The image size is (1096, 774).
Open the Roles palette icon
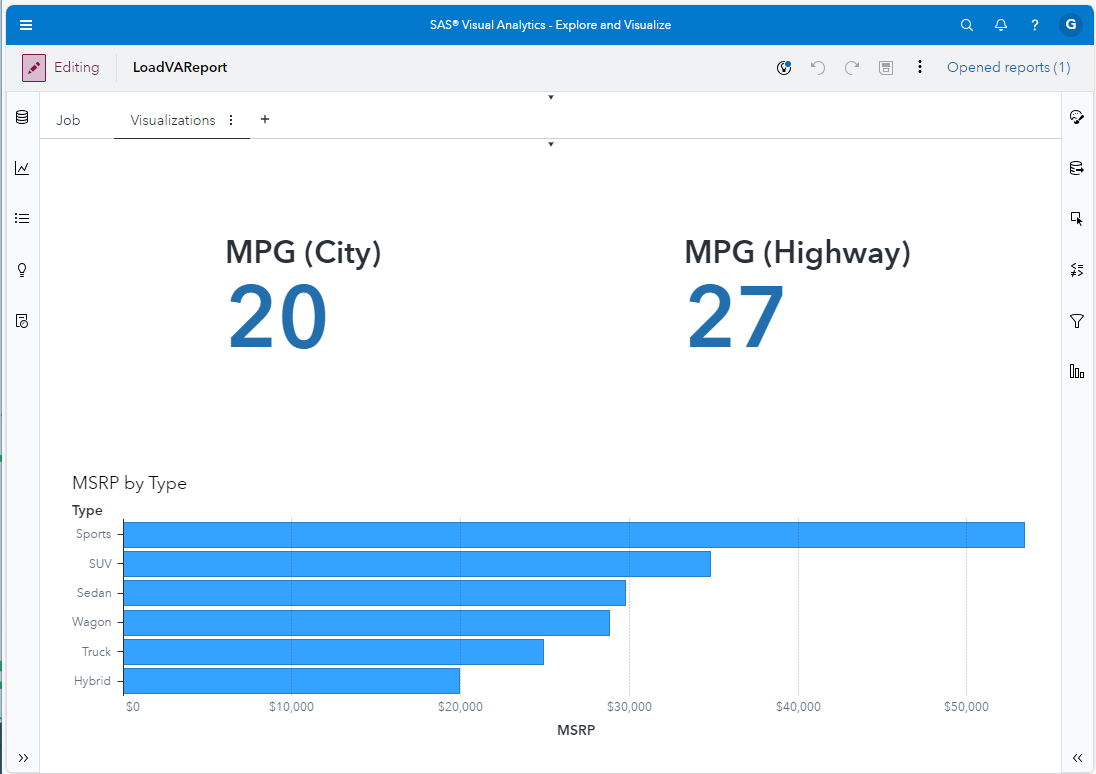(1077, 117)
